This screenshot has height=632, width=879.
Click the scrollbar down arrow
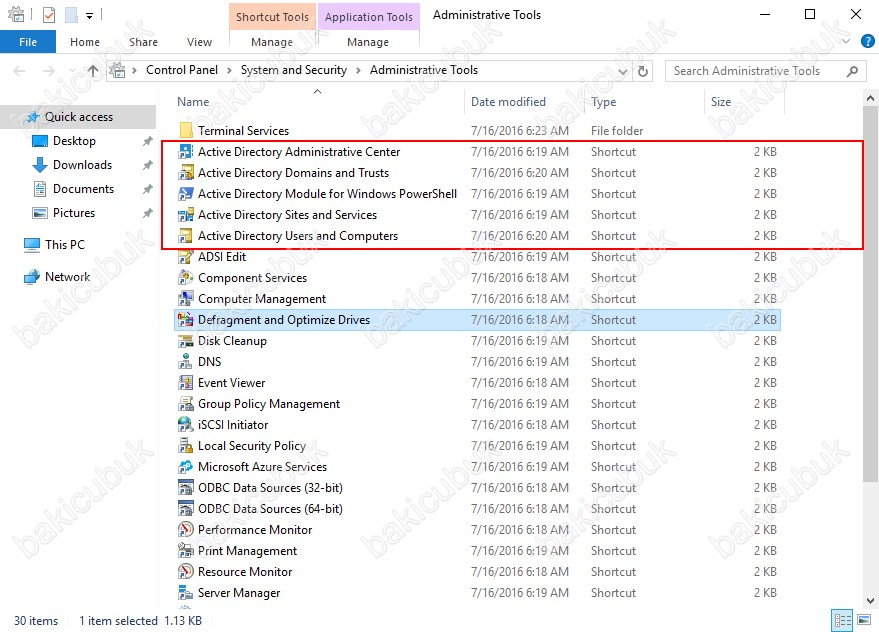click(x=870, y=601)
